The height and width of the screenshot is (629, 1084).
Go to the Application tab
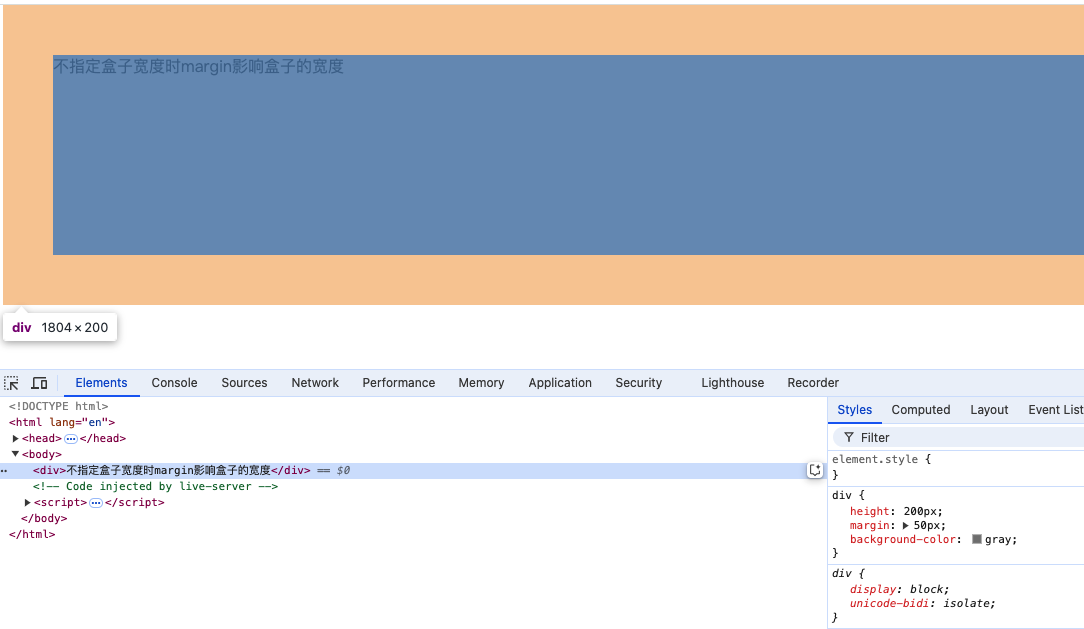[560, 383]
